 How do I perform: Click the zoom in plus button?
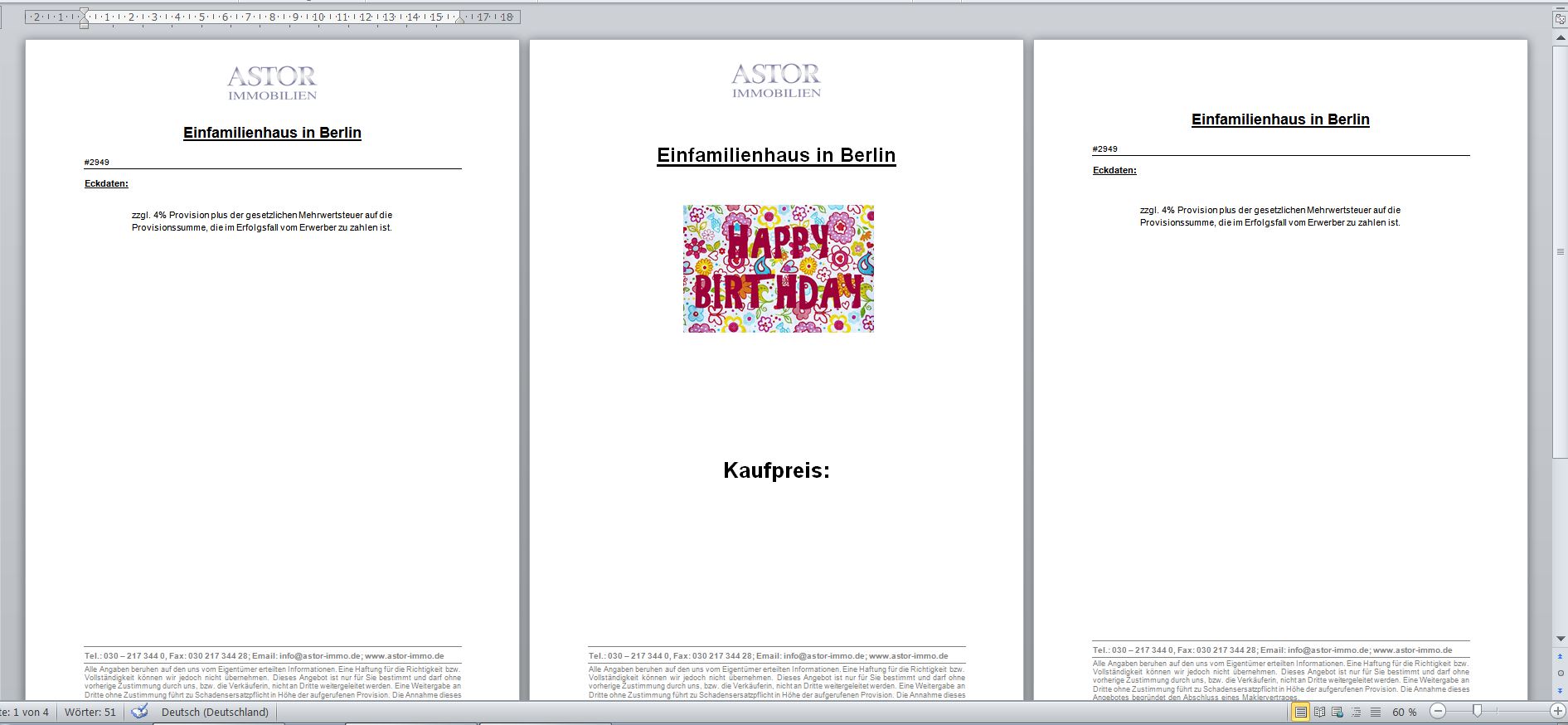point(1557,712)
